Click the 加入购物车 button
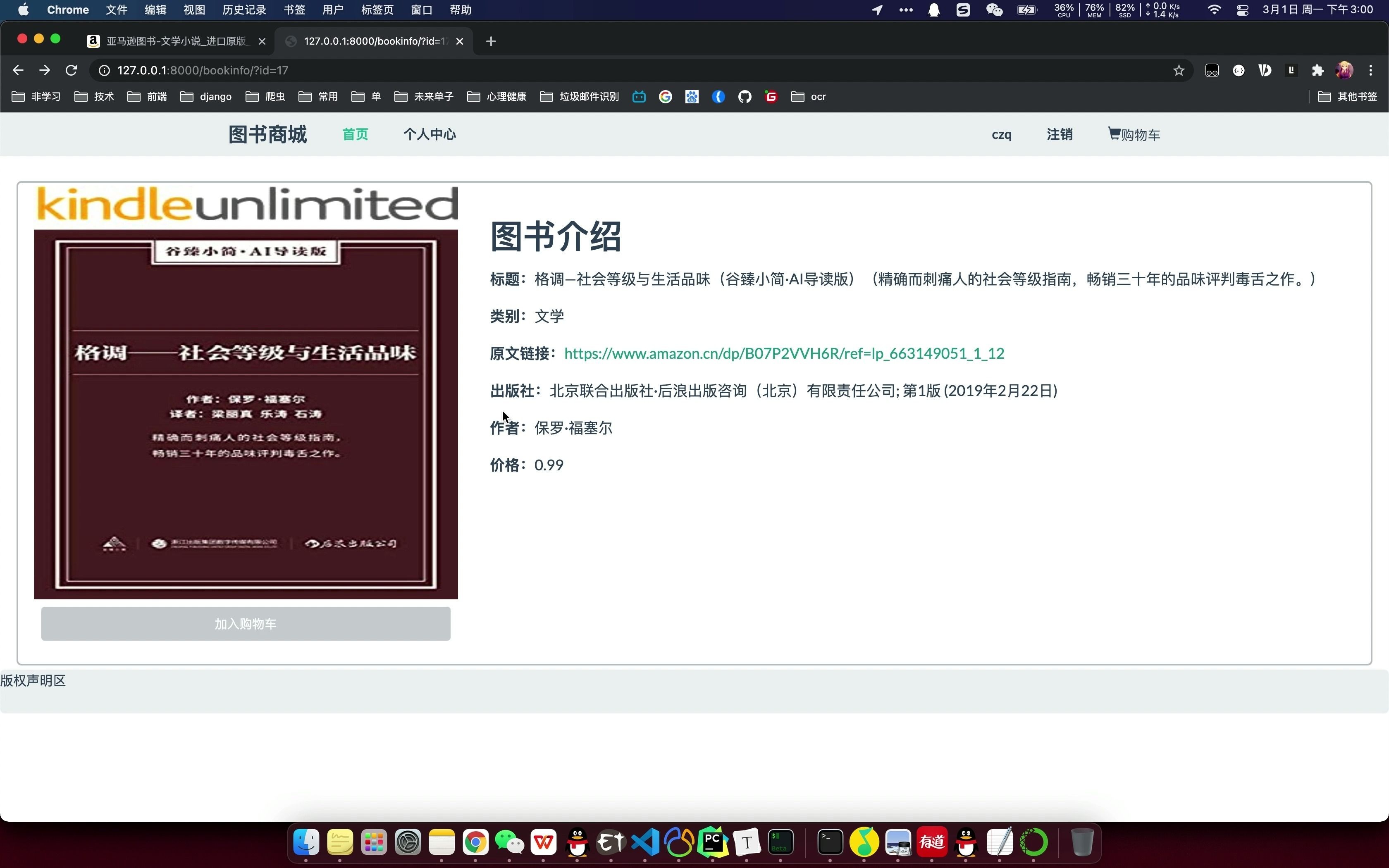Screen dimensions: 1389x868 [x=246, y=623]
